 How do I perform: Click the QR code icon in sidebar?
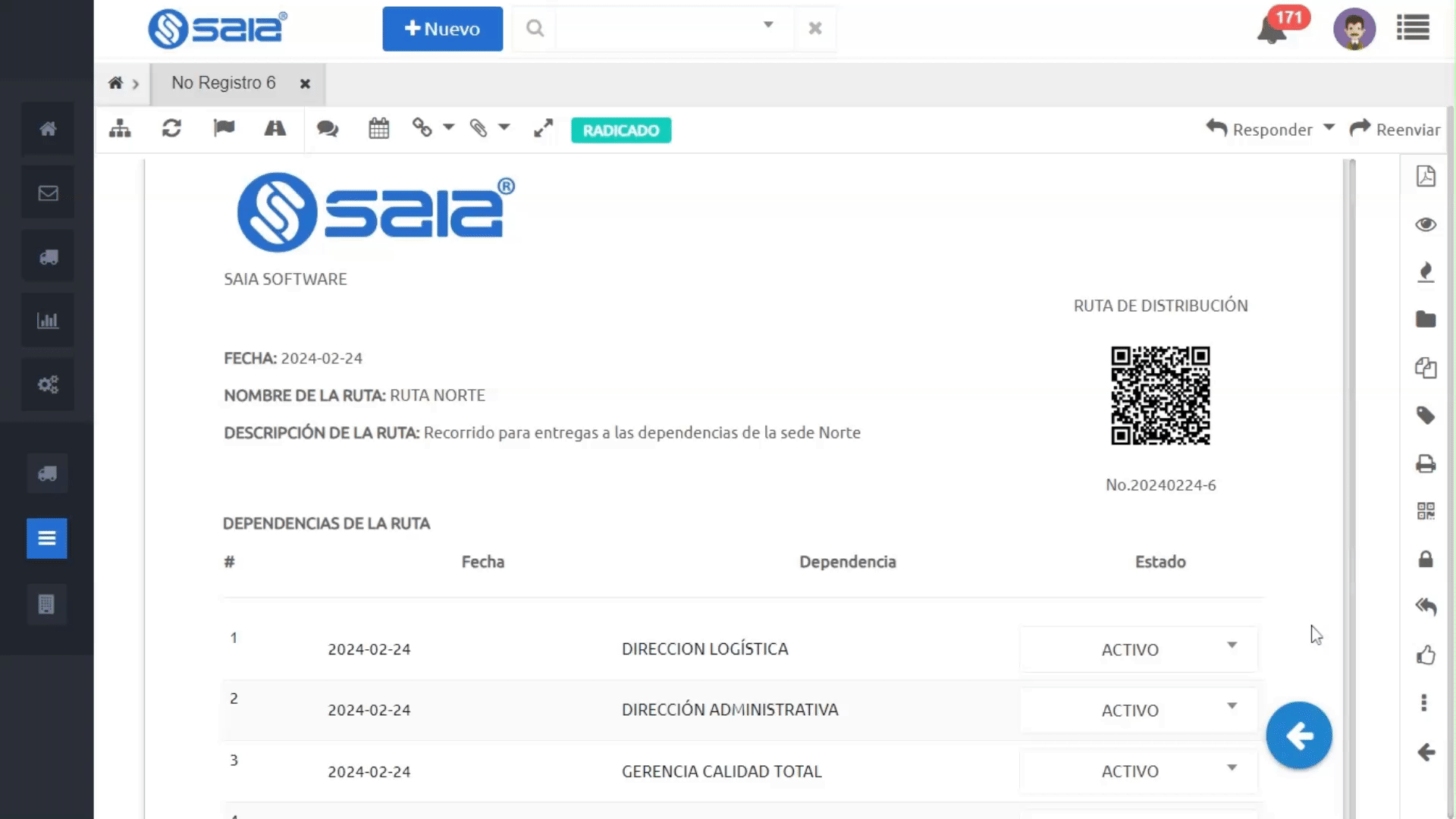1426,511
